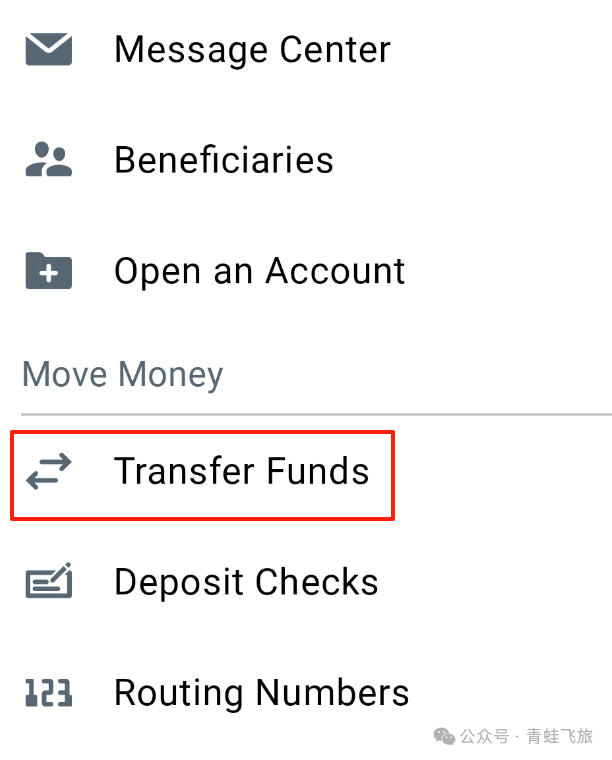Click the Open an Account folder icon
The height and width of the screenshot is (760, 612).
point(48,271)
